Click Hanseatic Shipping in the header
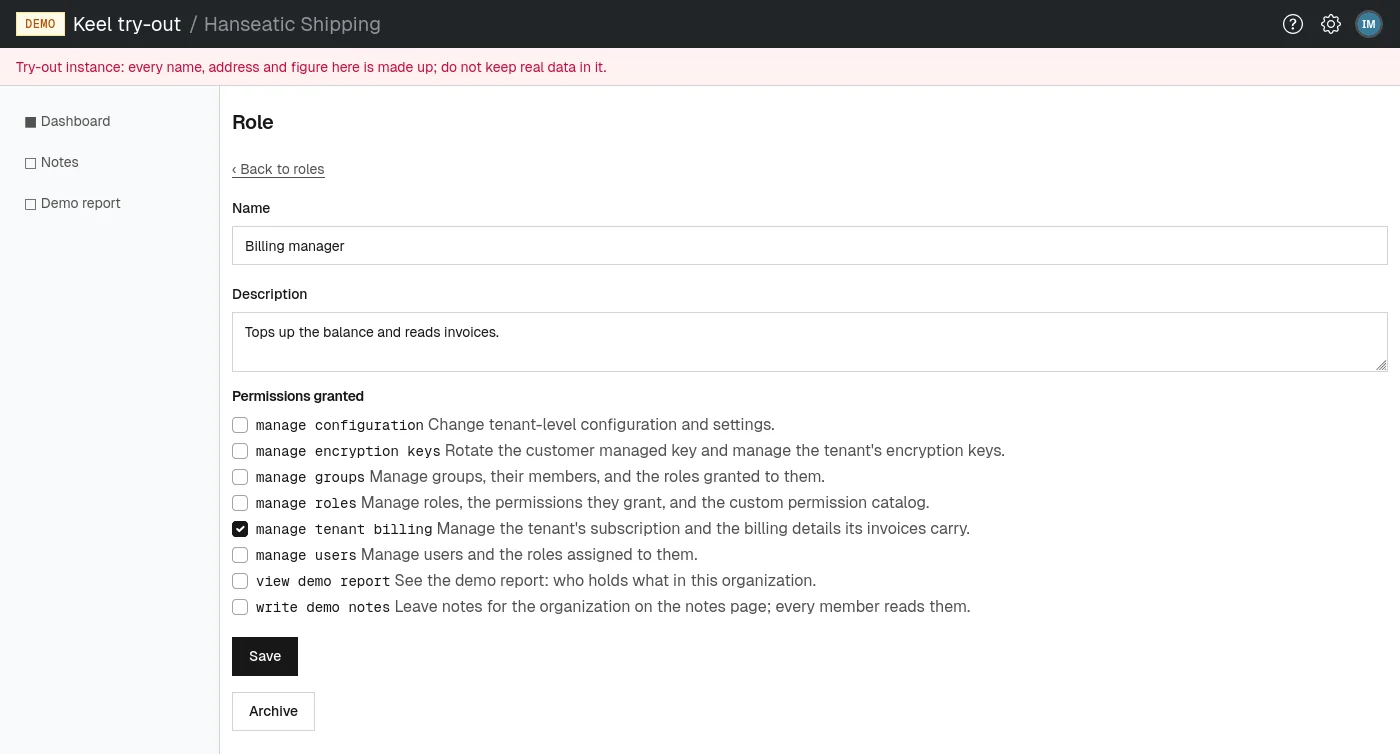1400x754 pixels. [x=292, y=24]
